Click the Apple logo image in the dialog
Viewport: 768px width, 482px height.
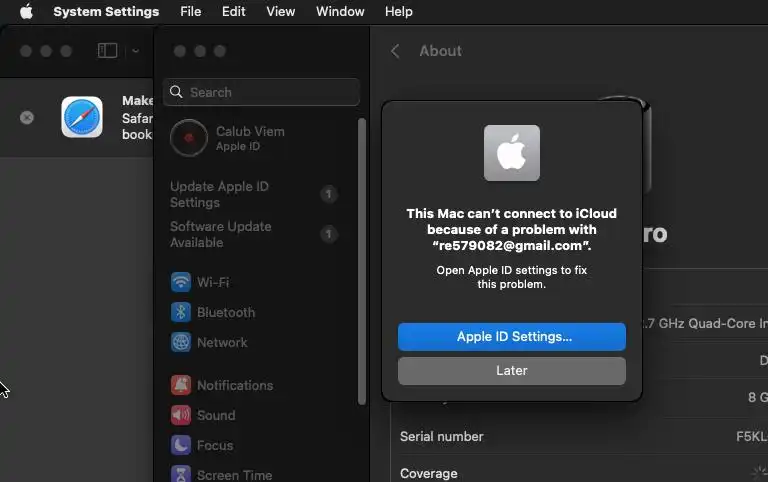click(x=512, y=153)
